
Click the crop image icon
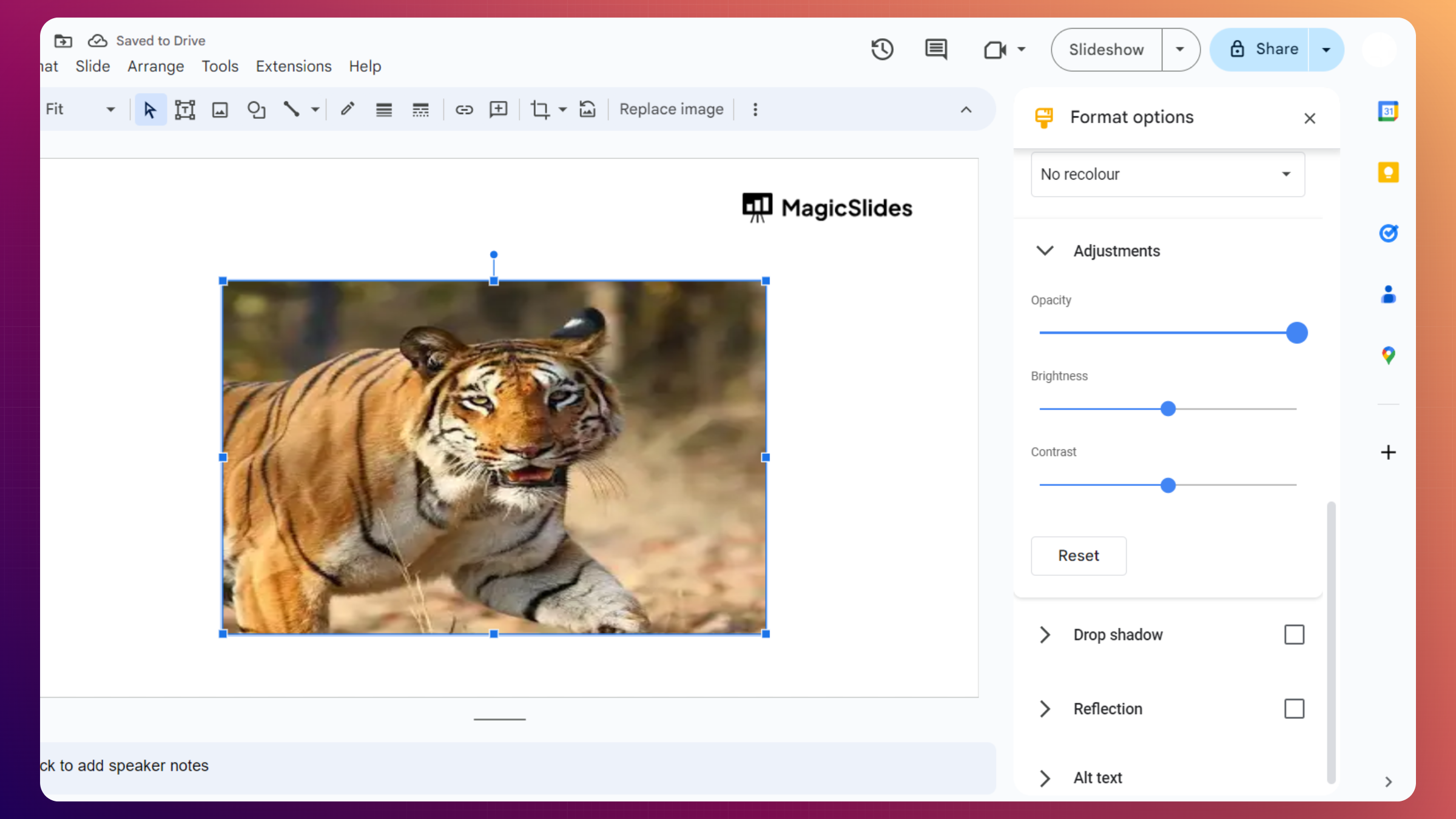pos(539,110)
